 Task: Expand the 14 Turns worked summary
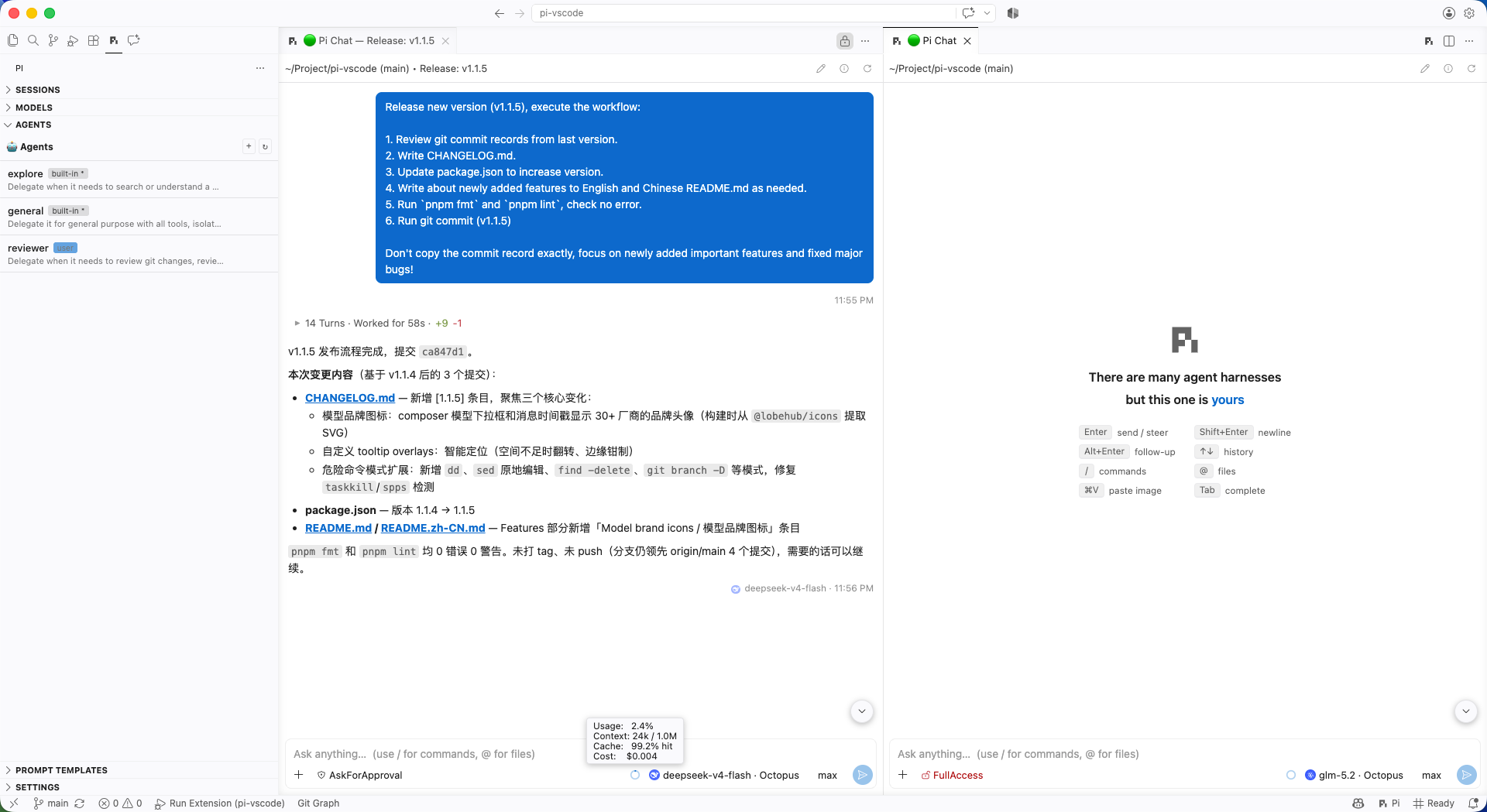click(x=378, y=324)
